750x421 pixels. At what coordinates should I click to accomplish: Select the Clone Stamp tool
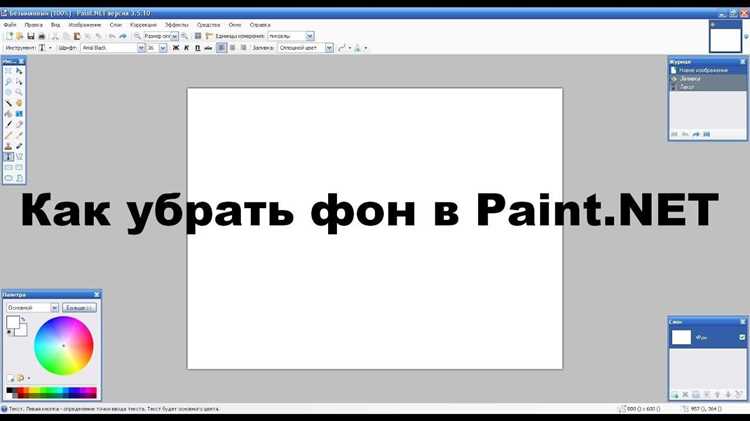coord(9,146)
